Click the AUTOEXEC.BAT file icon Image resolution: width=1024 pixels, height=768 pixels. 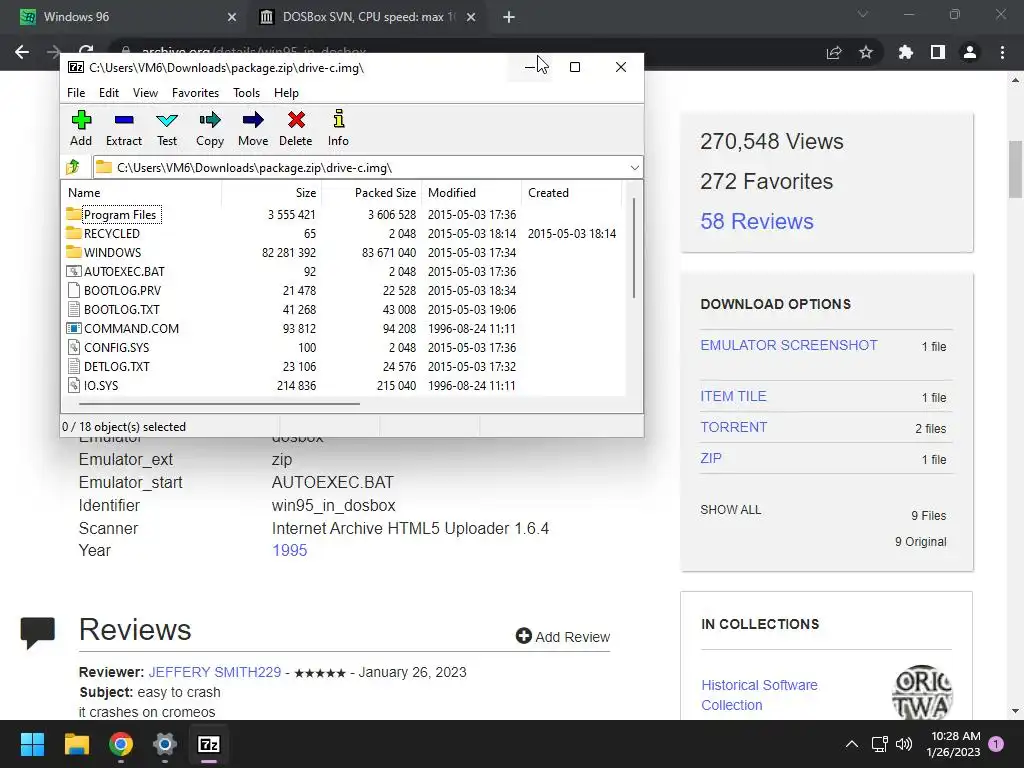click(74, 271)
